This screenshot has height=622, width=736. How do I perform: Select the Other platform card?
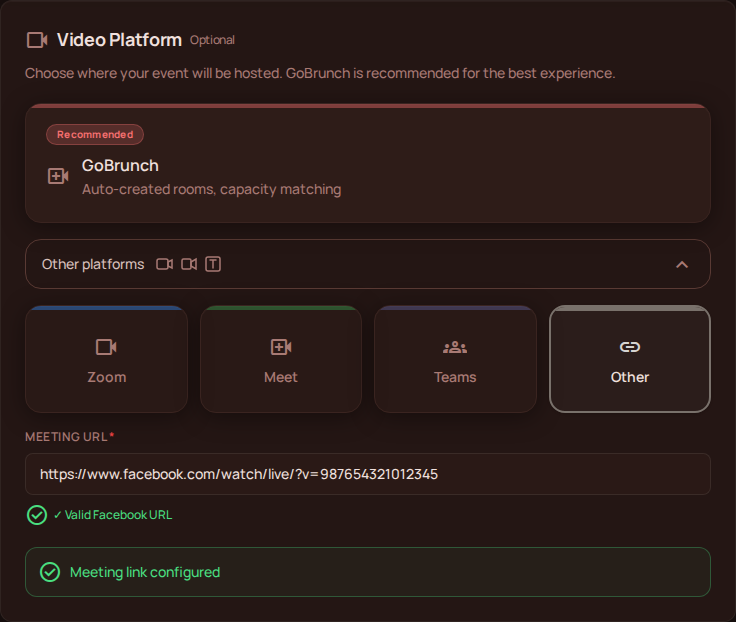click(x=630, y=360)
